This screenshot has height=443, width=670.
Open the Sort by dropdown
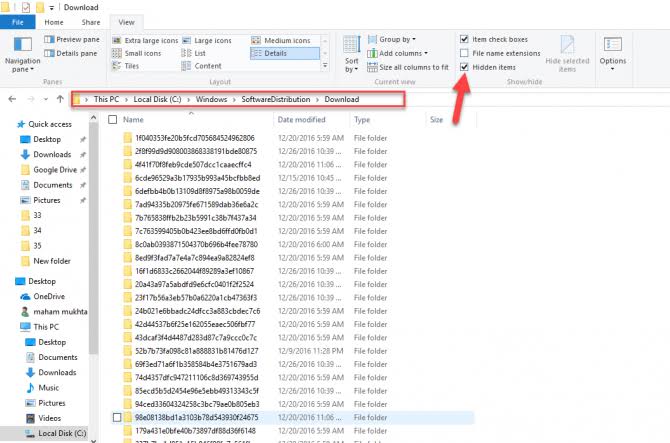[352, 54]
